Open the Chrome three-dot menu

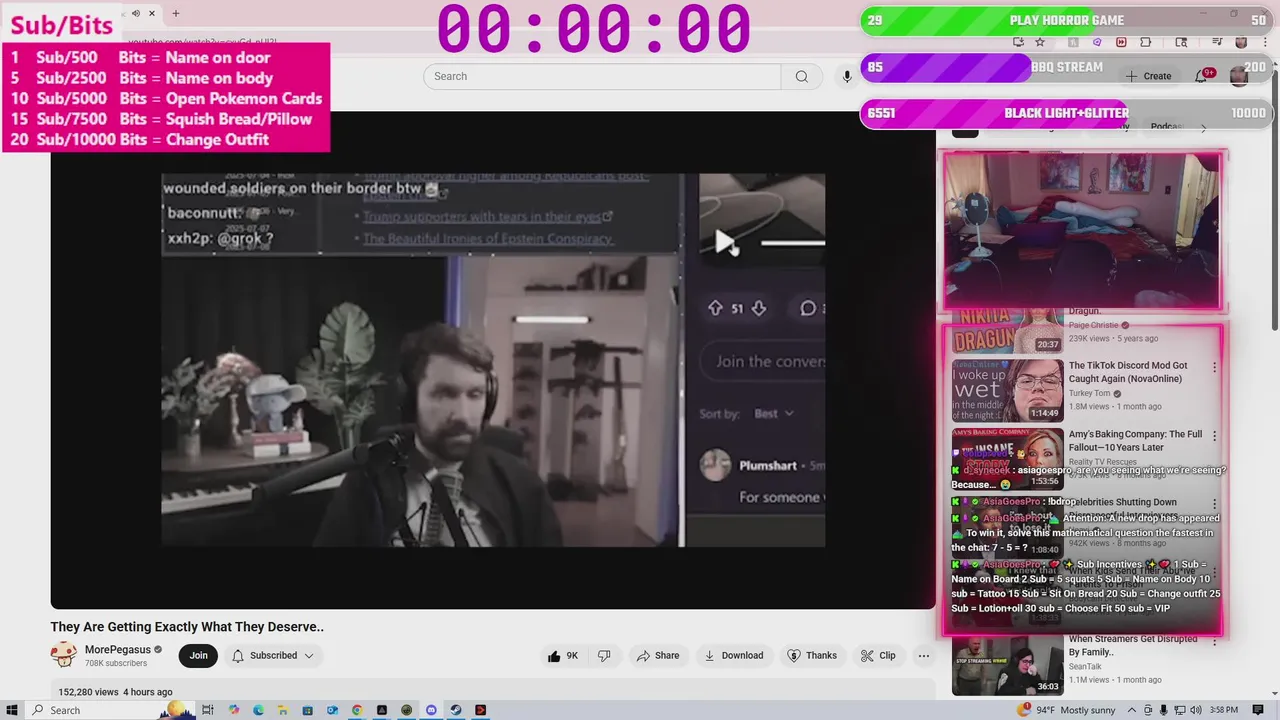(x=1265, y=42)
